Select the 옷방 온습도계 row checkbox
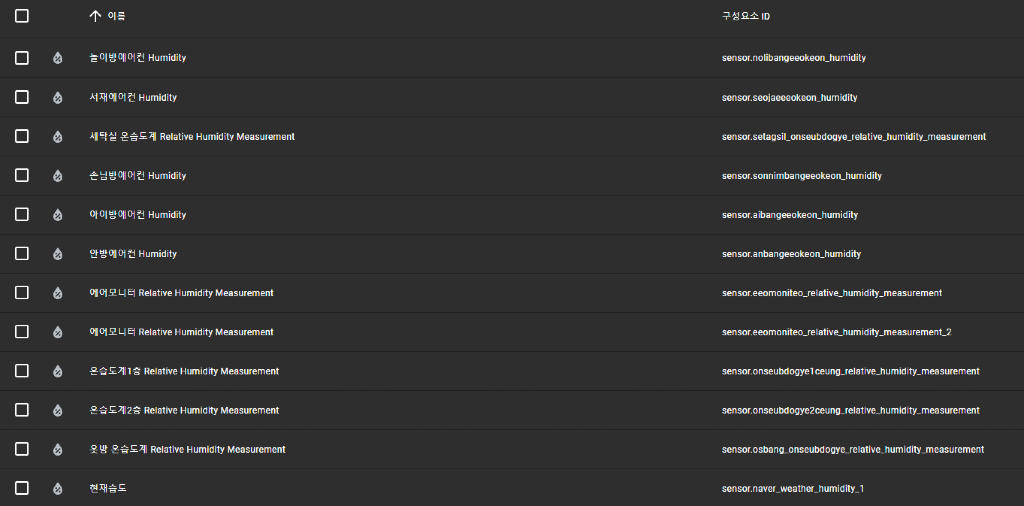This screenshot has width=1024, height=506. point(22,449)
